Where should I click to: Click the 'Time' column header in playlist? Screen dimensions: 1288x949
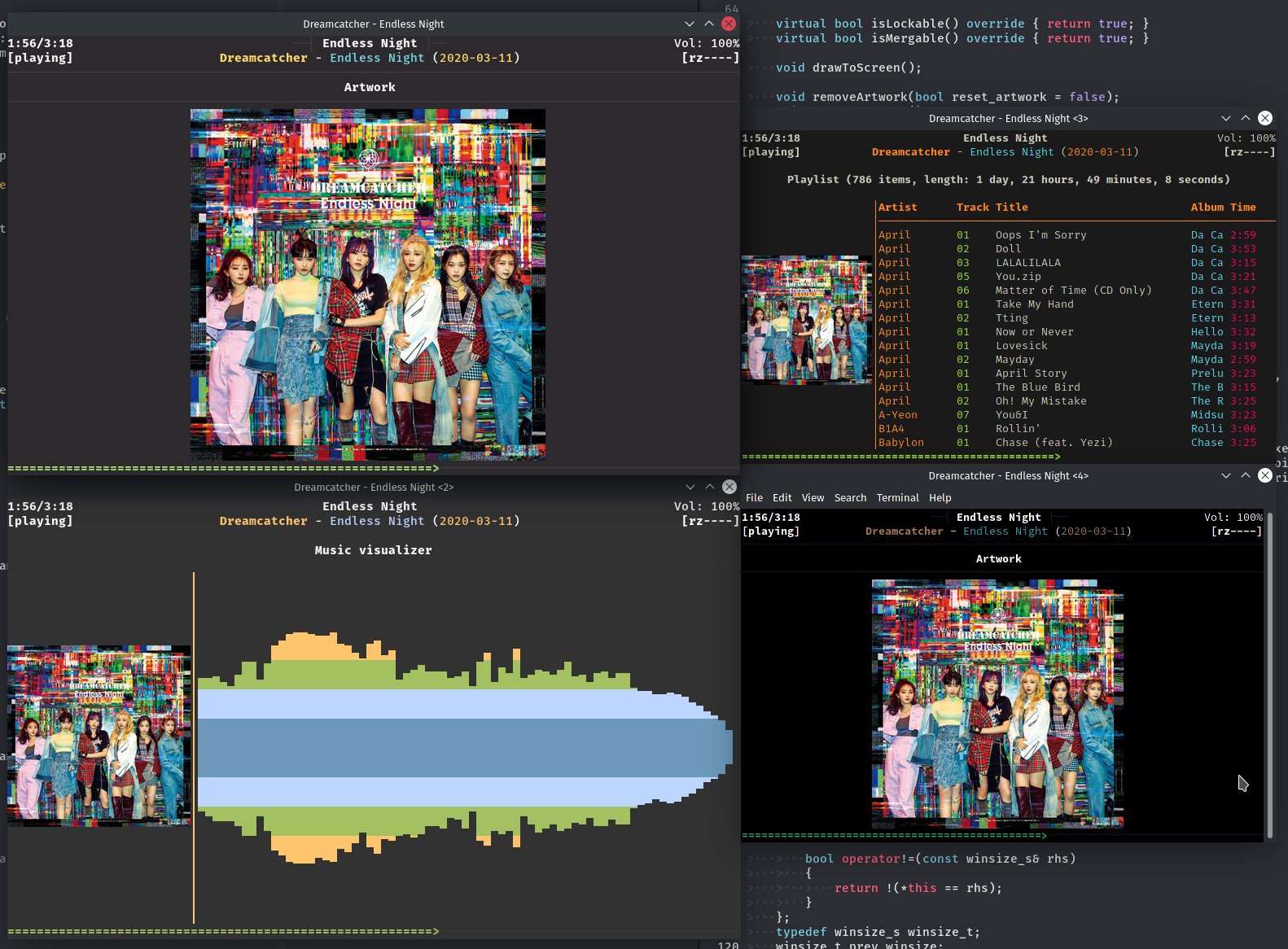click(1243, 208)
